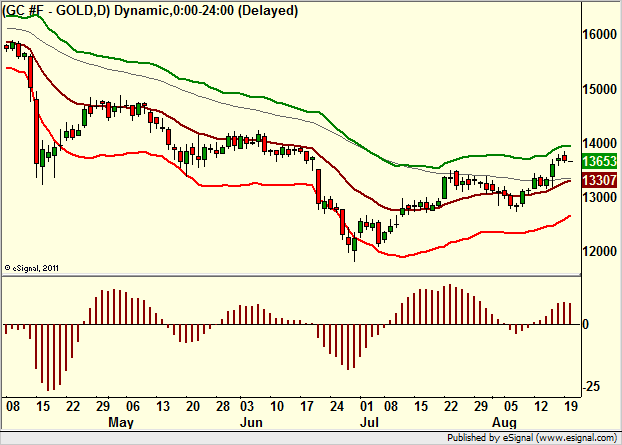Click the date label 01 above Jul
The width and height of the screenshot is (622, 445).
pos(367,406)
